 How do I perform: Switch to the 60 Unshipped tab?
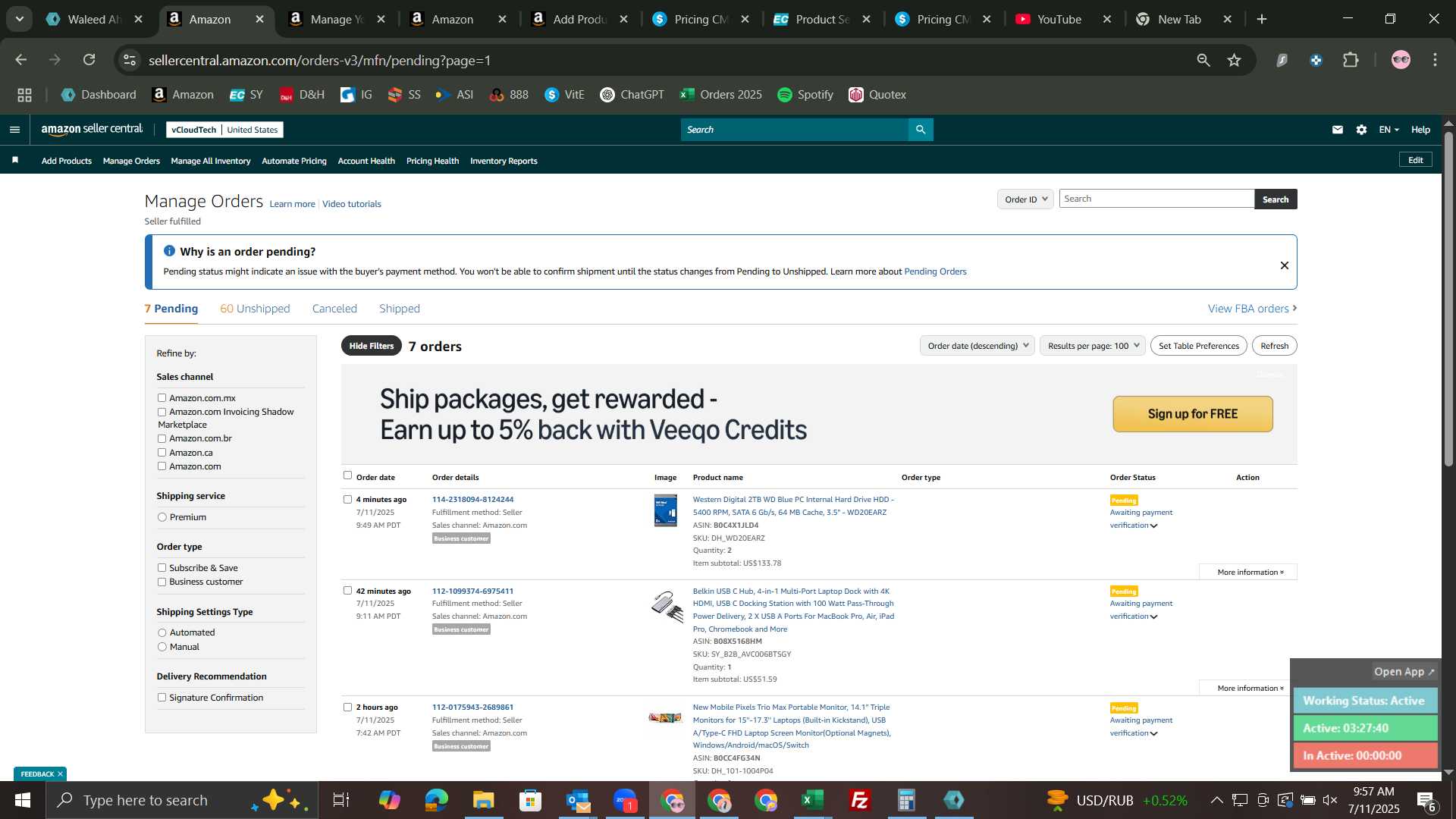255,309
